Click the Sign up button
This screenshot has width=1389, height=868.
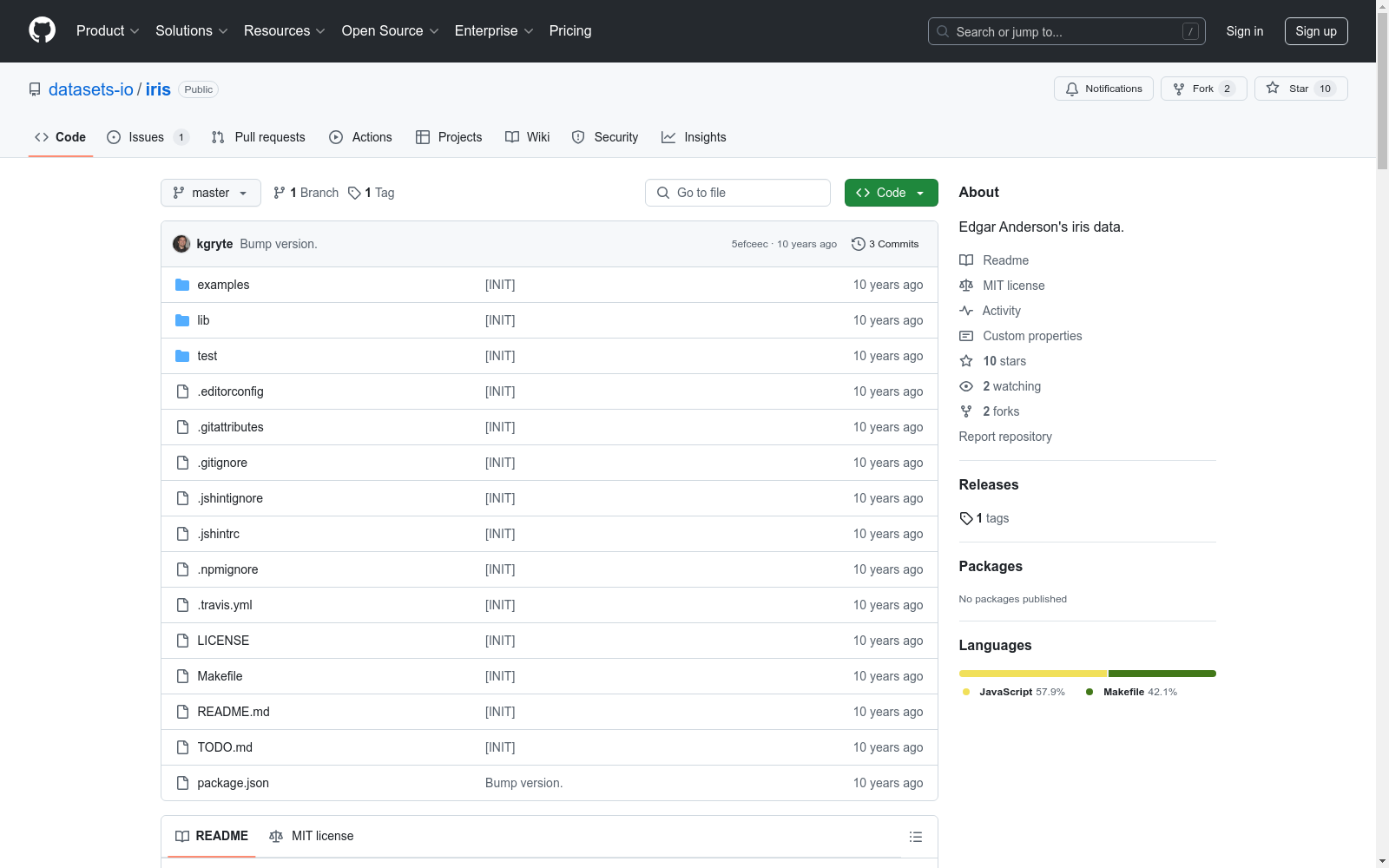tap(1316, 31)
